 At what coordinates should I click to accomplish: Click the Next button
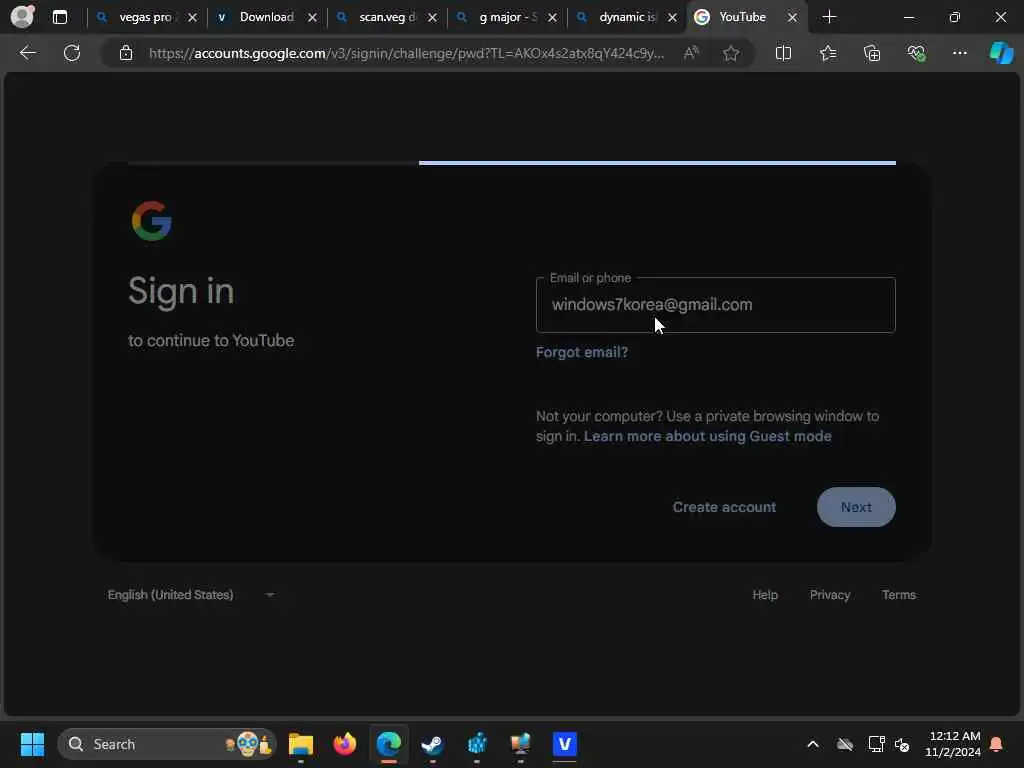tap(856, 507)
